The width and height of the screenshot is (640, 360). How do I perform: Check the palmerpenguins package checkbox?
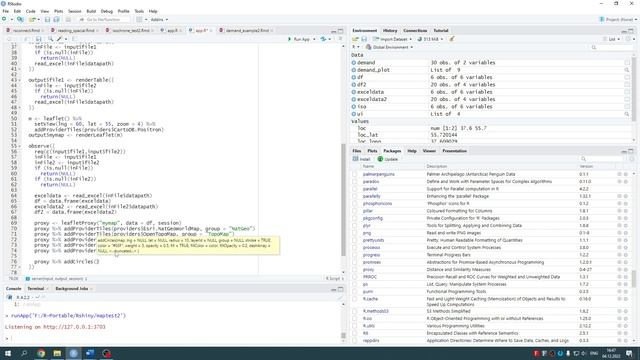tap(355, 174)
